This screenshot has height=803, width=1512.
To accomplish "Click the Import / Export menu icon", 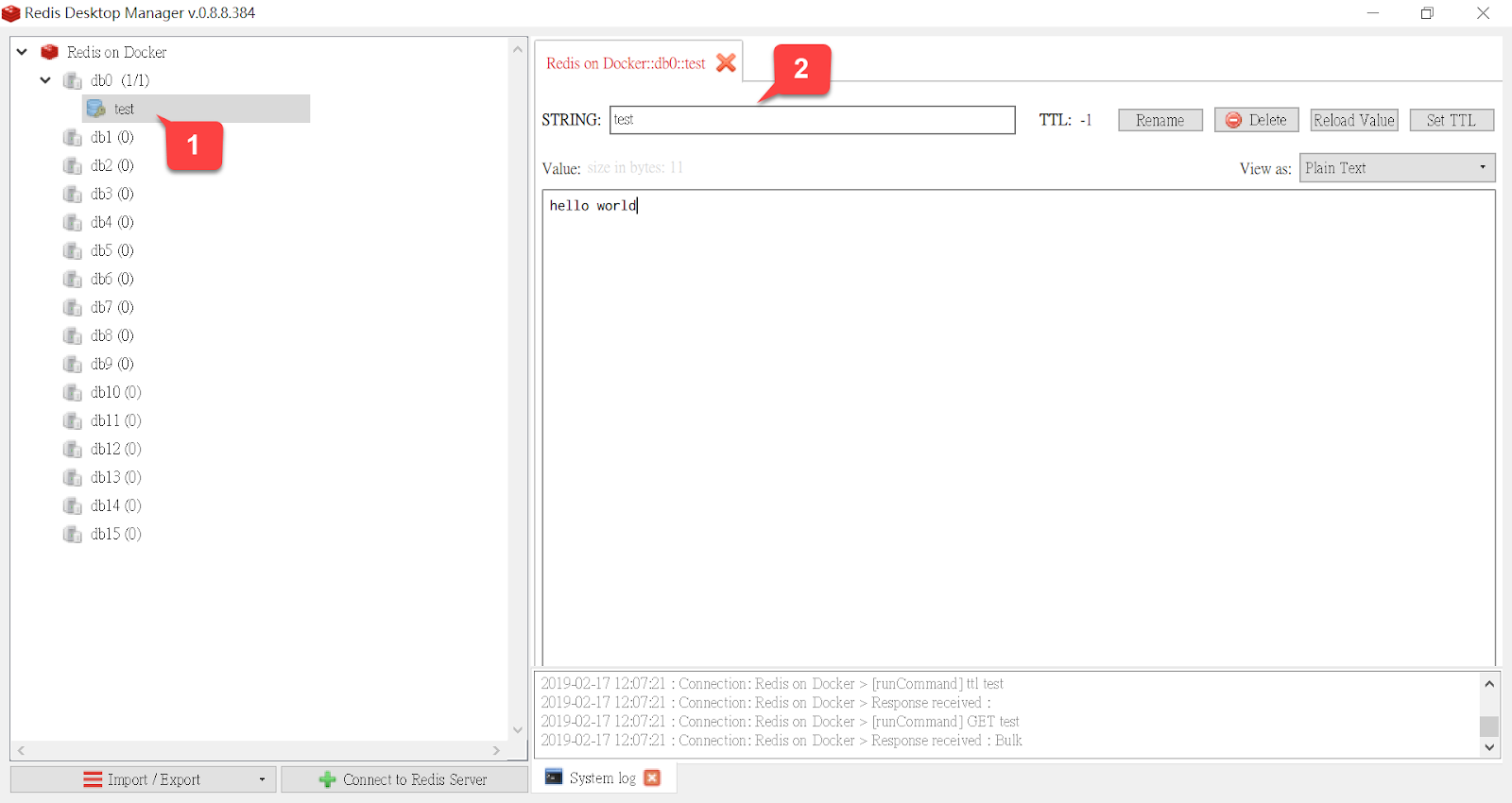I will (93, 779).
